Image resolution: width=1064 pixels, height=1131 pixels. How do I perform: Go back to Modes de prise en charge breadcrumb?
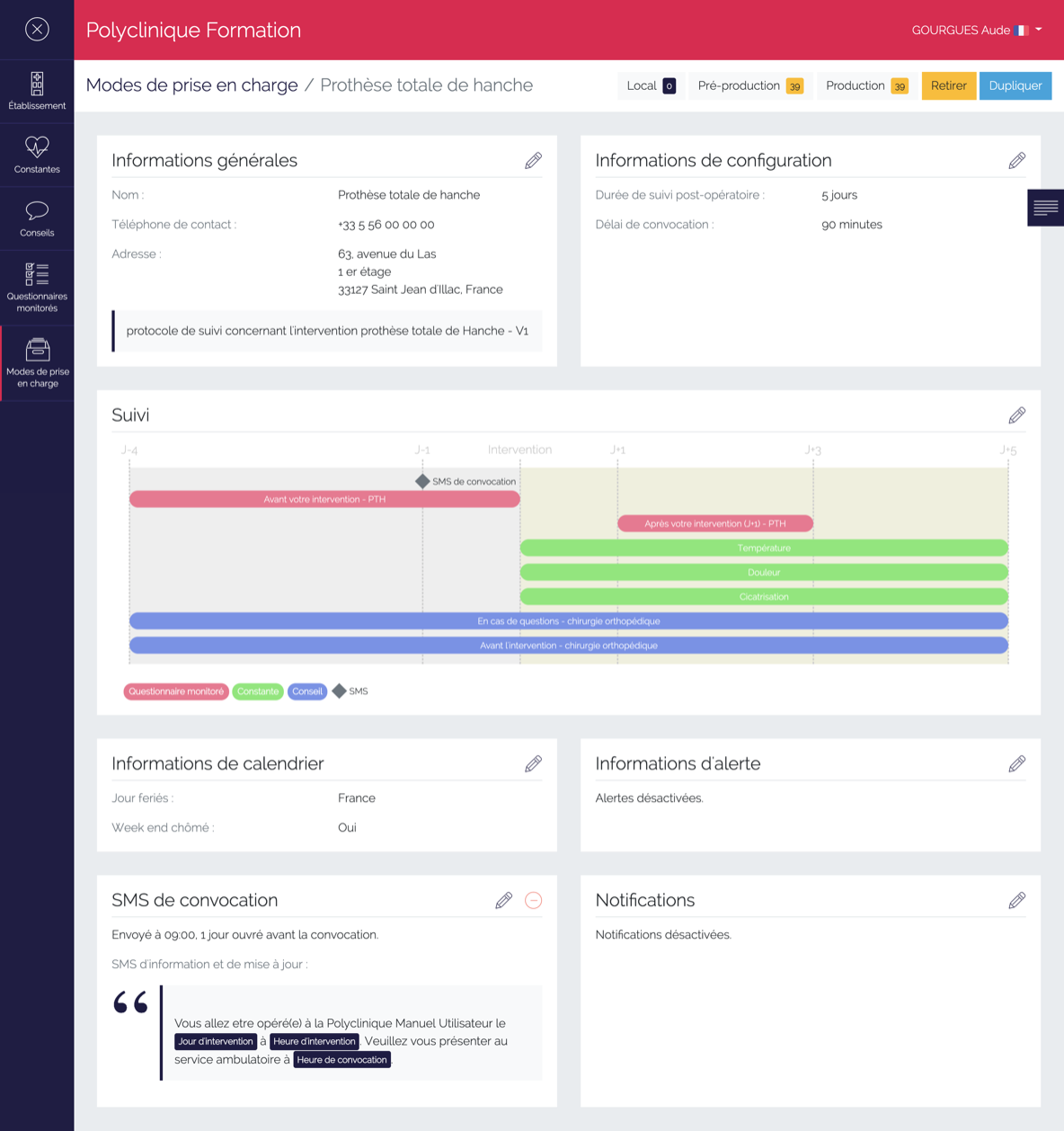tap(191, 85)
